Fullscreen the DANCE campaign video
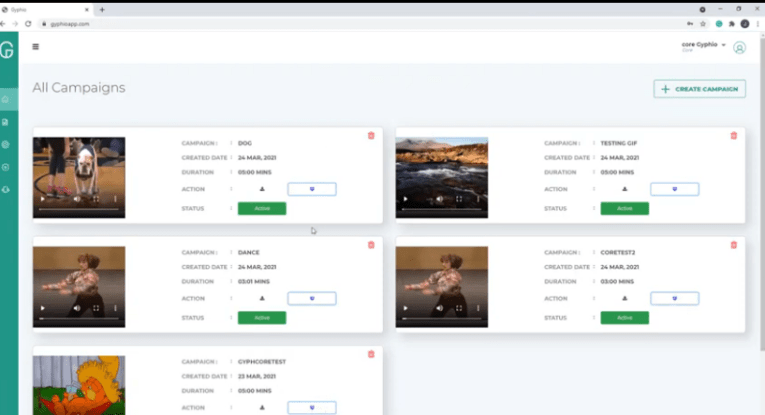This screenshot has width=765, height=415. tap(96, 308)
